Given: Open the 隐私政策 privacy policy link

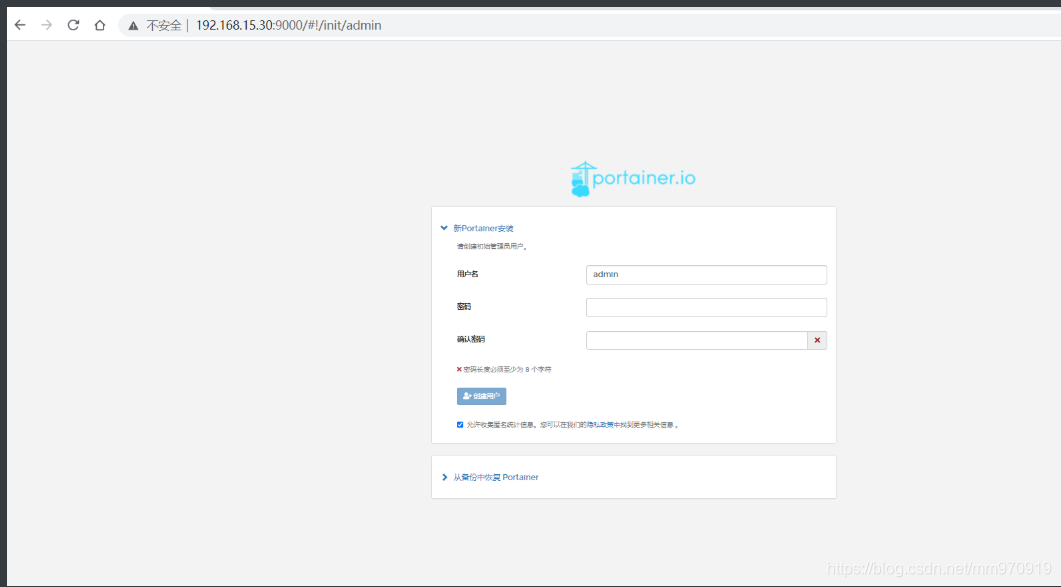Looking at the screenshot, I should pyautogui.click(x=600, y=425).
